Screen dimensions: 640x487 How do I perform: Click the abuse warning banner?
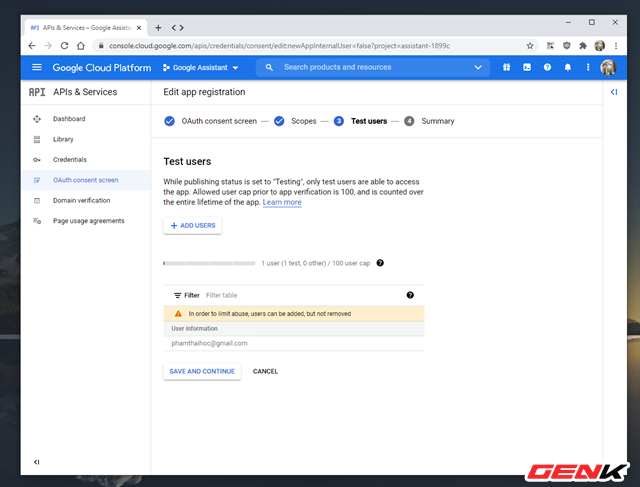tap(294, 314)
